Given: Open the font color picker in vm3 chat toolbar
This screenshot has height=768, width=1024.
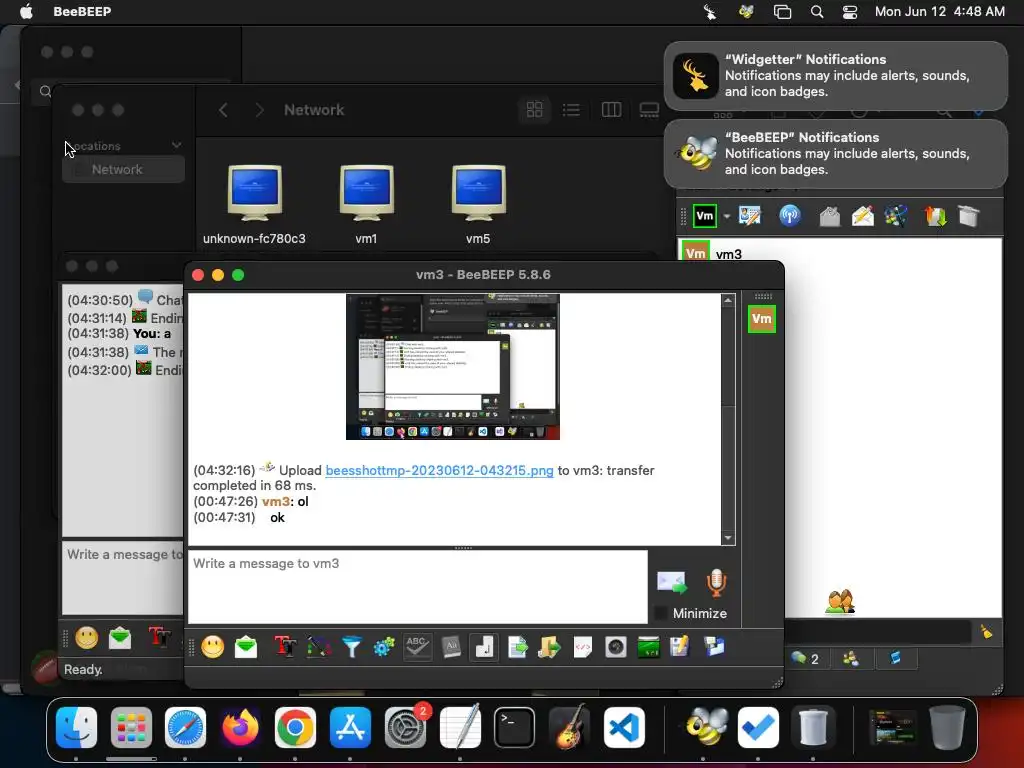Looking at the screenshot, I should pyautogui.click(x=319, y=647).
